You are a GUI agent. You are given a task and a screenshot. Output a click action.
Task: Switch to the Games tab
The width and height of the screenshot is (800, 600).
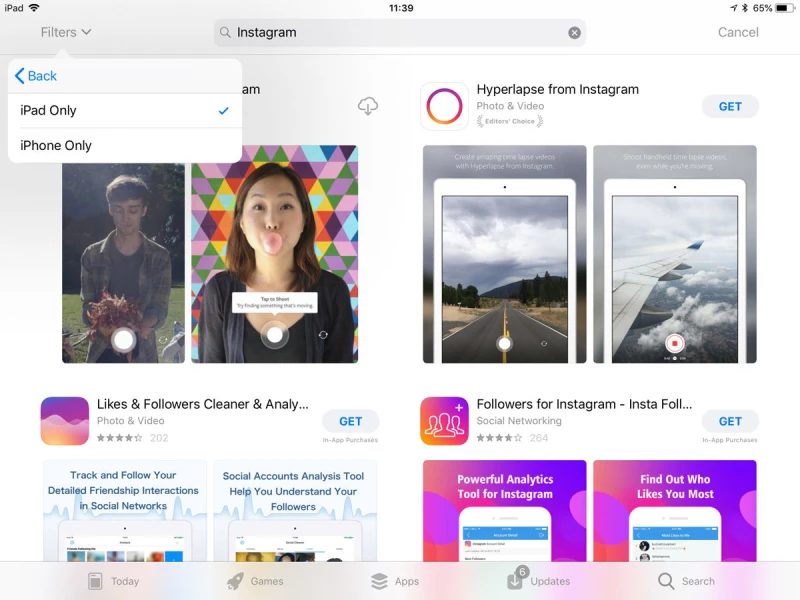255,581
